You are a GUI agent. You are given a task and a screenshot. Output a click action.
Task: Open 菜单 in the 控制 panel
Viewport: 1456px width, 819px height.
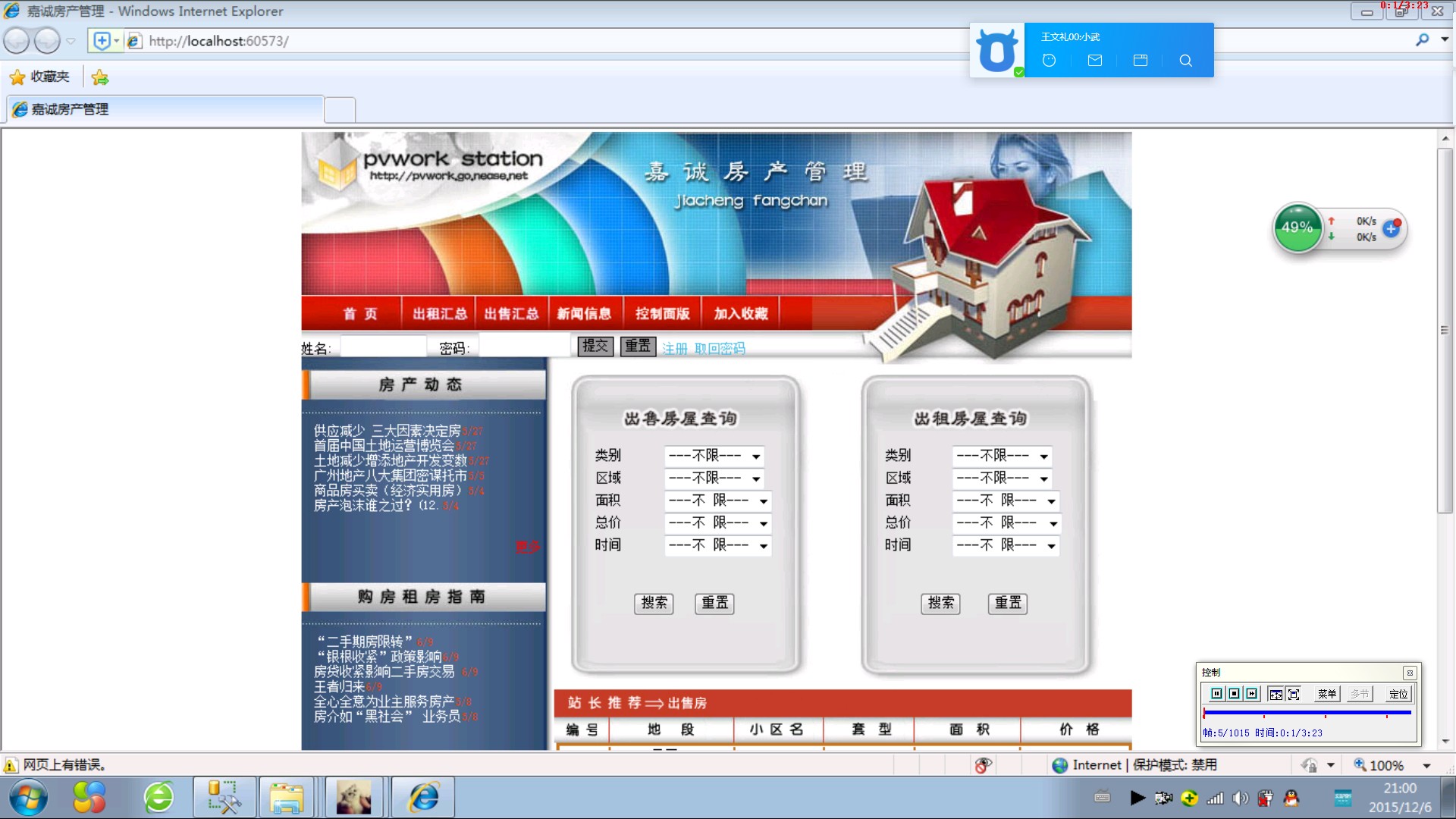[1326, 694]
